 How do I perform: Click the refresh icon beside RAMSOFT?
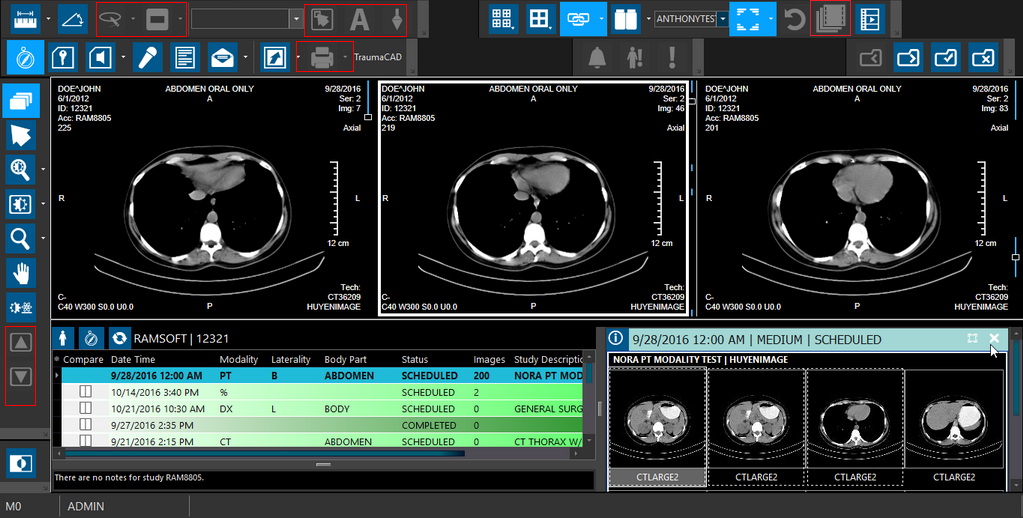click(x=119, y=338)
